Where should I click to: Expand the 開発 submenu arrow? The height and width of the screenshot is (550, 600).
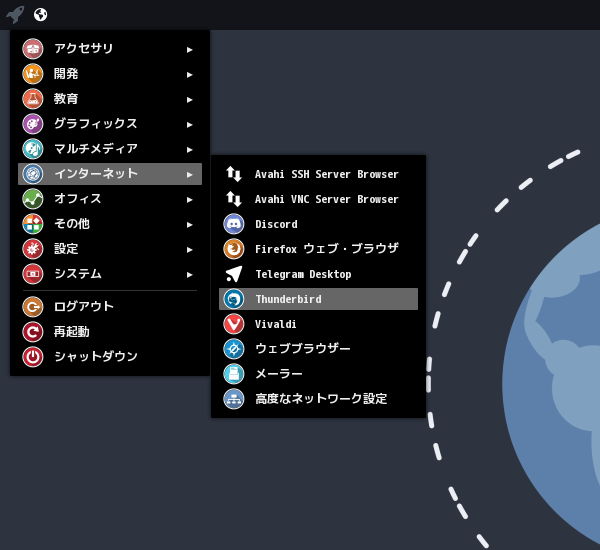pos(189,75)
